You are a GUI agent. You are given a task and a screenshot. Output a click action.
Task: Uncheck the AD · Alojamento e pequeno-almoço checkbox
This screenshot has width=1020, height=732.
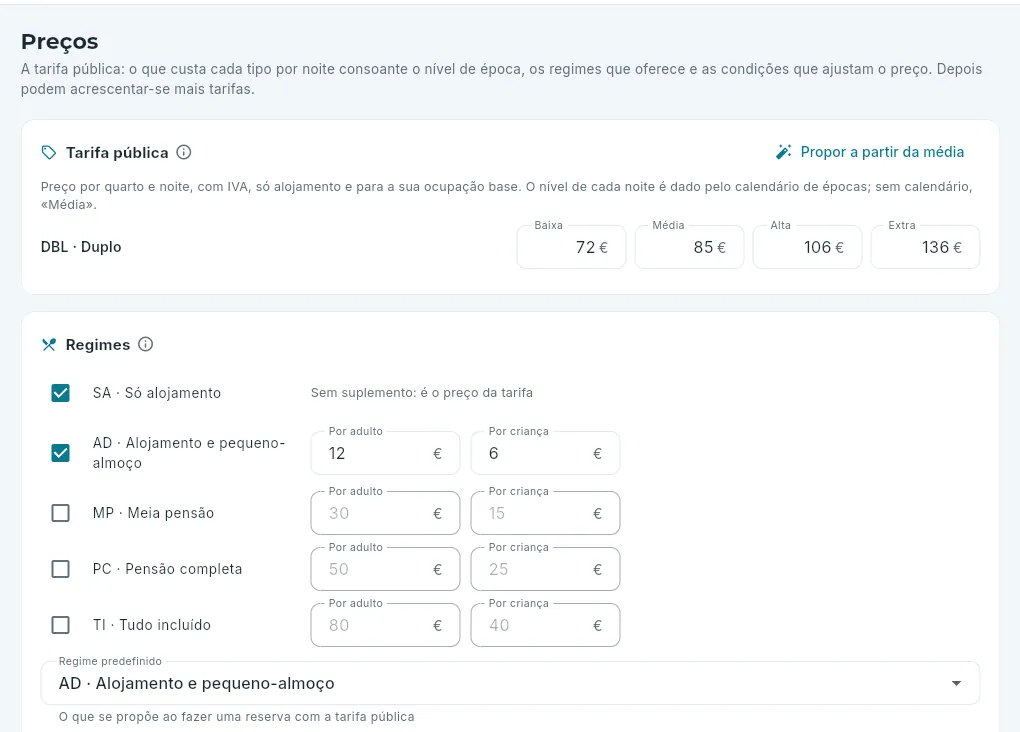click(60, 453)
